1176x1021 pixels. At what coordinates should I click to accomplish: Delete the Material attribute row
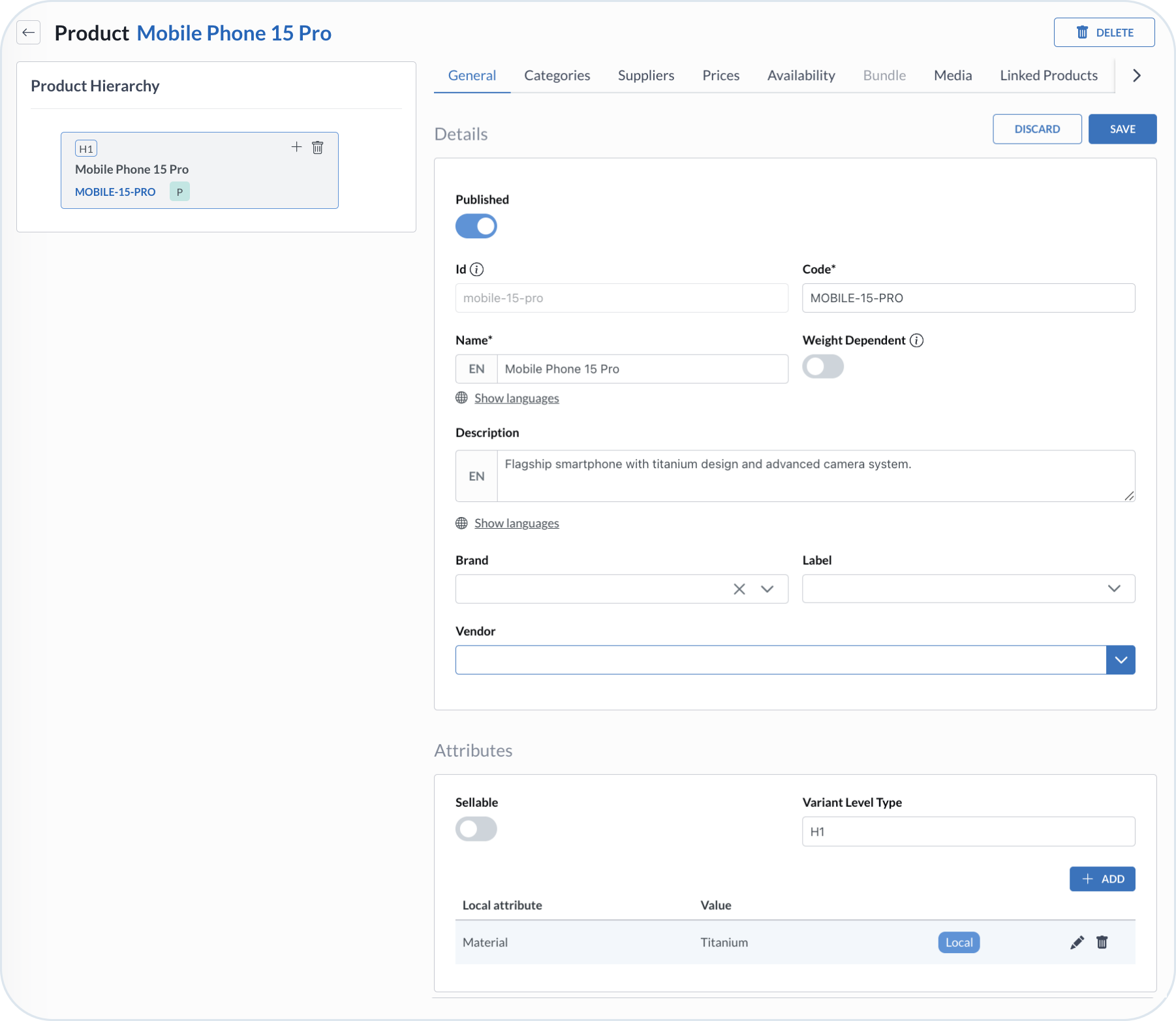[1102, 943]
